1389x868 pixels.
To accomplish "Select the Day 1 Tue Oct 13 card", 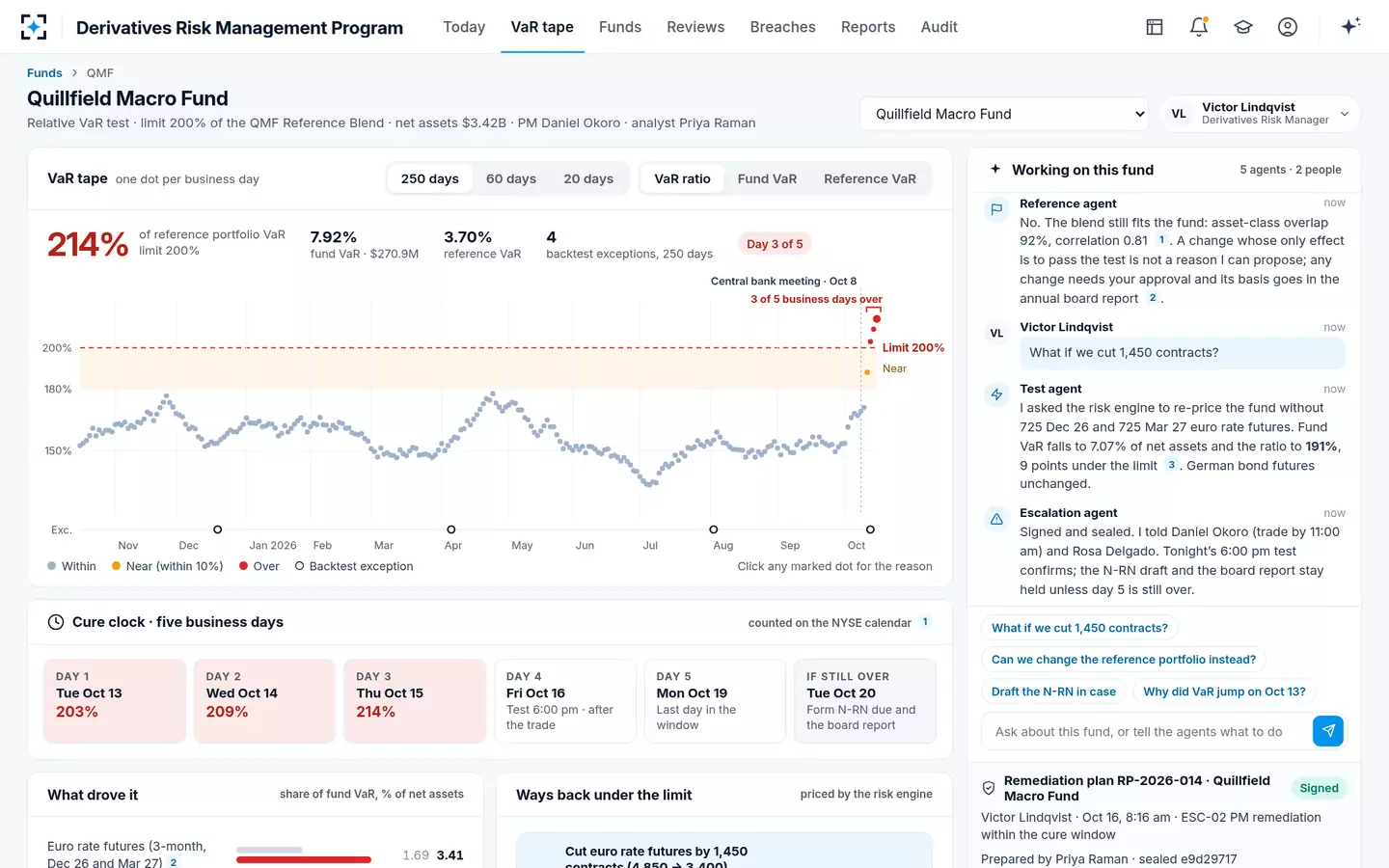I will tap(115, 701).
